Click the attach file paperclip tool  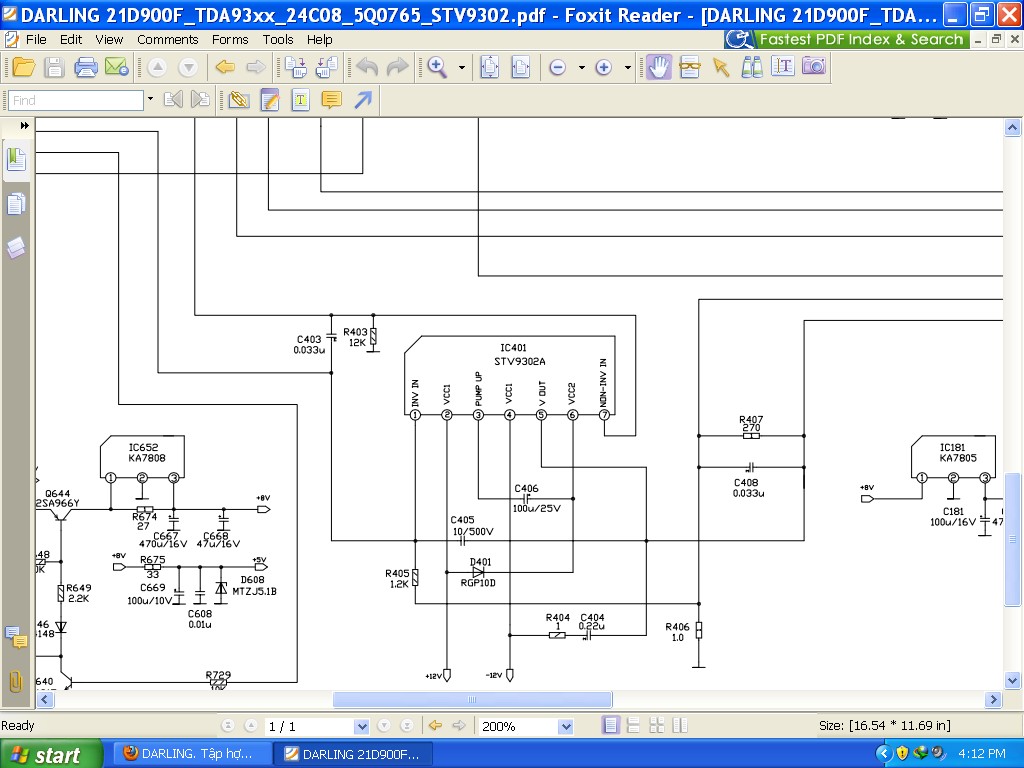click(239, 100)
